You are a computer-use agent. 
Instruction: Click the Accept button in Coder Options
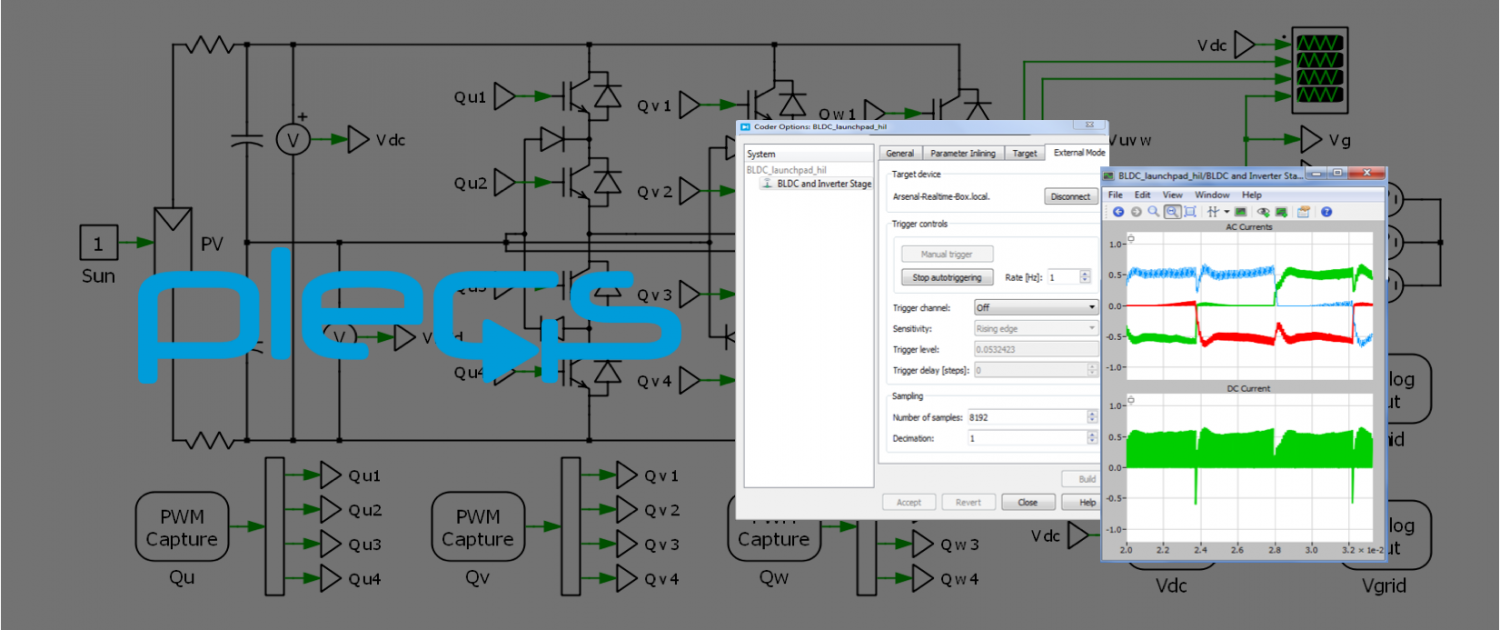[909, 502]
